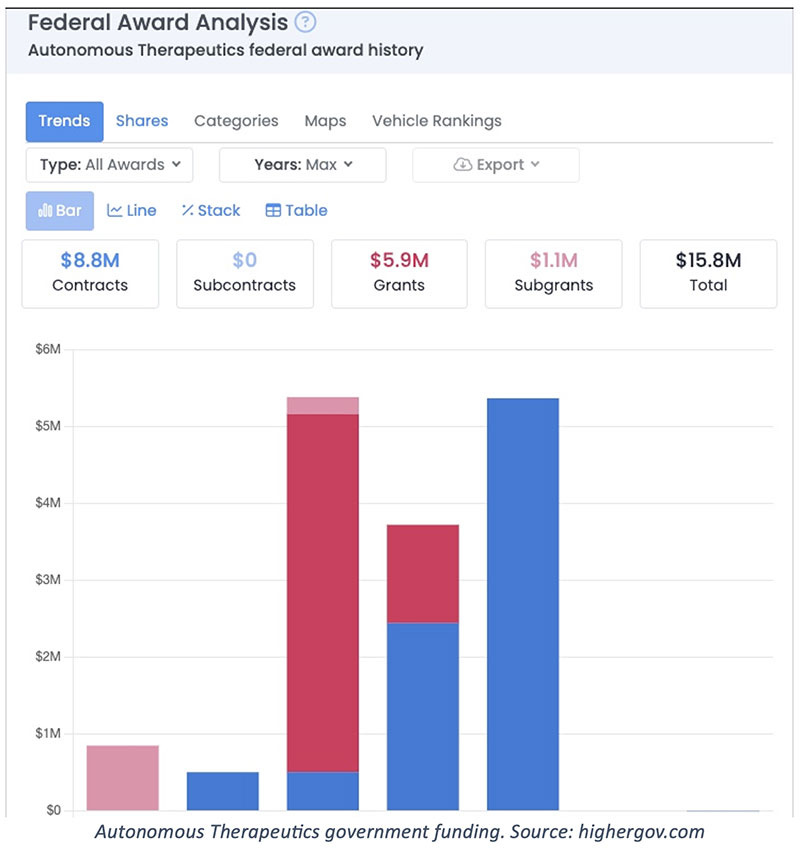Click the blue contracts segment of fourth bar
Viewport: 800px width, 848px height.
coord(422,716)
